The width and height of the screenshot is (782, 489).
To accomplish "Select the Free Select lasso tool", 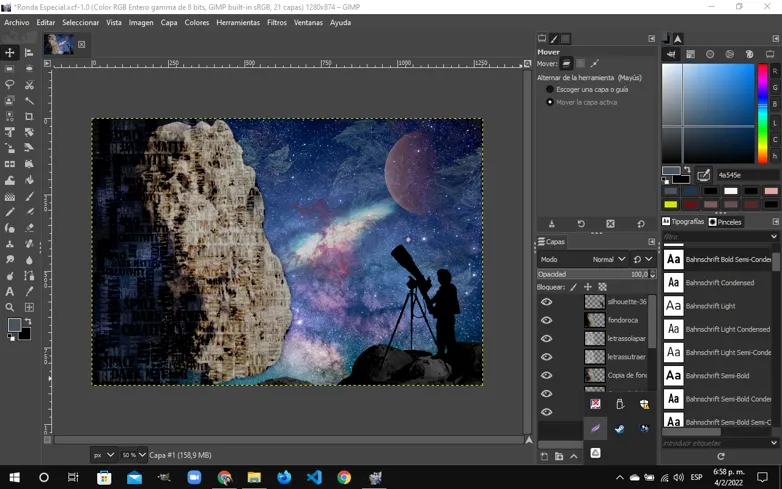I will point(9,84).
